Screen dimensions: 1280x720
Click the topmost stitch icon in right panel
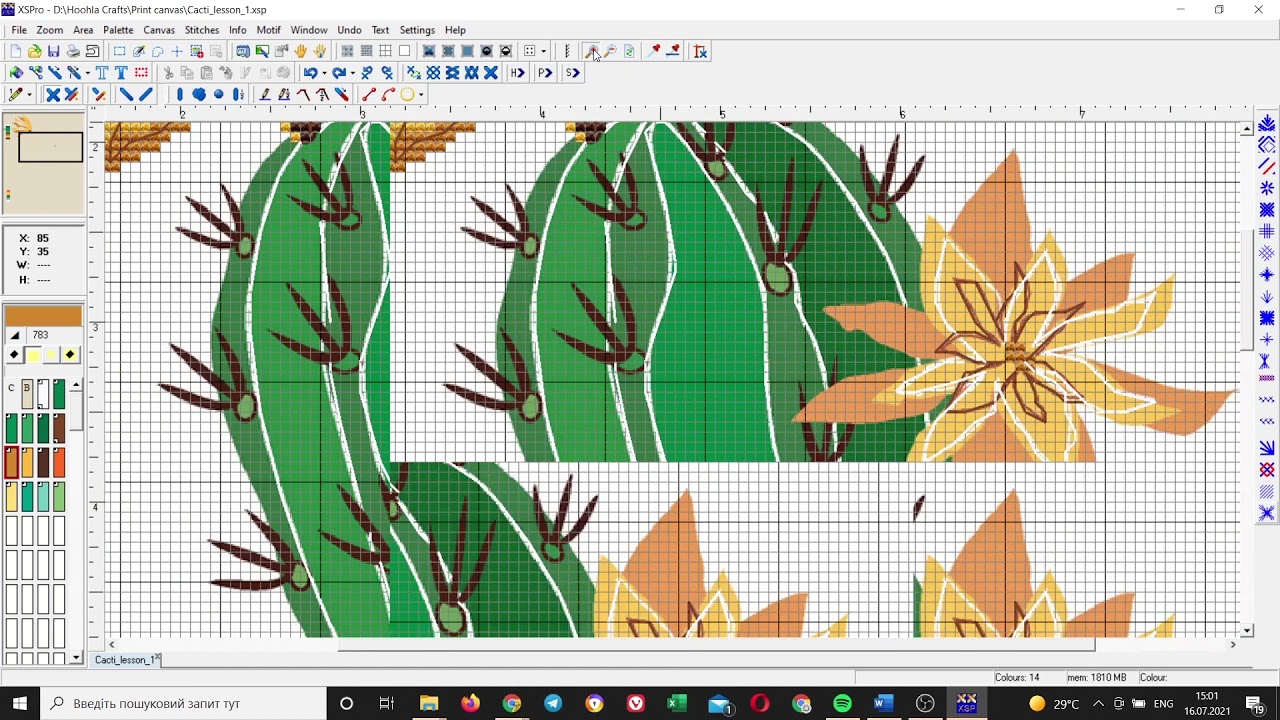pos(1267,122)
